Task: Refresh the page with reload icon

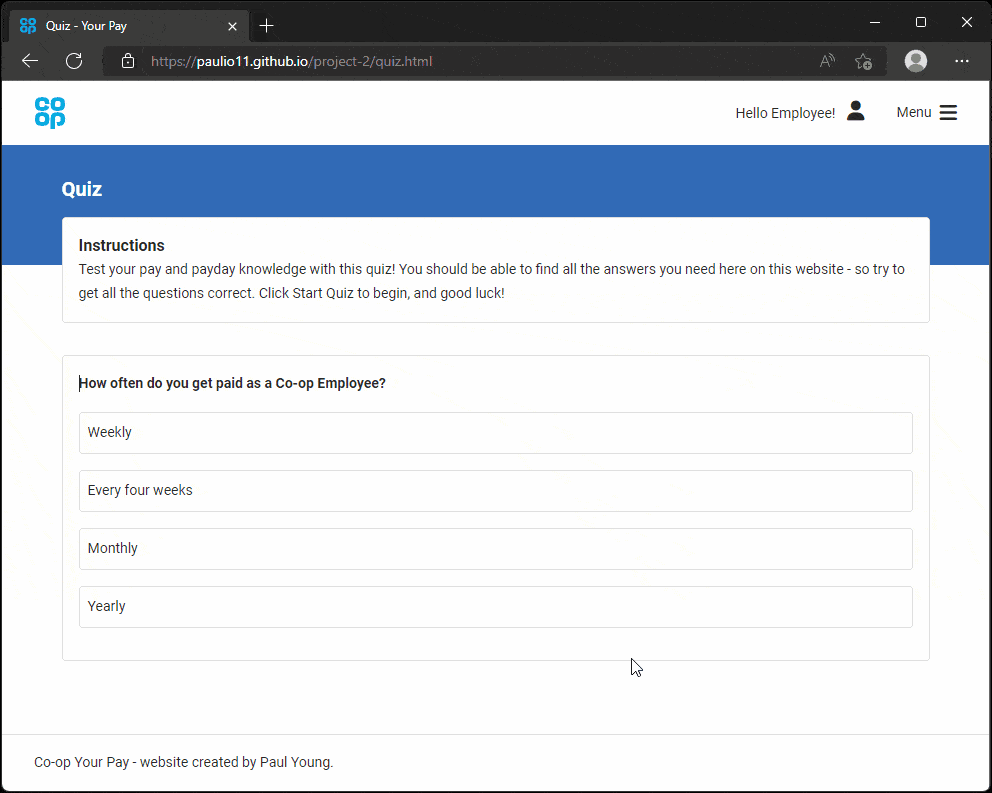Action: click(74, 61)
